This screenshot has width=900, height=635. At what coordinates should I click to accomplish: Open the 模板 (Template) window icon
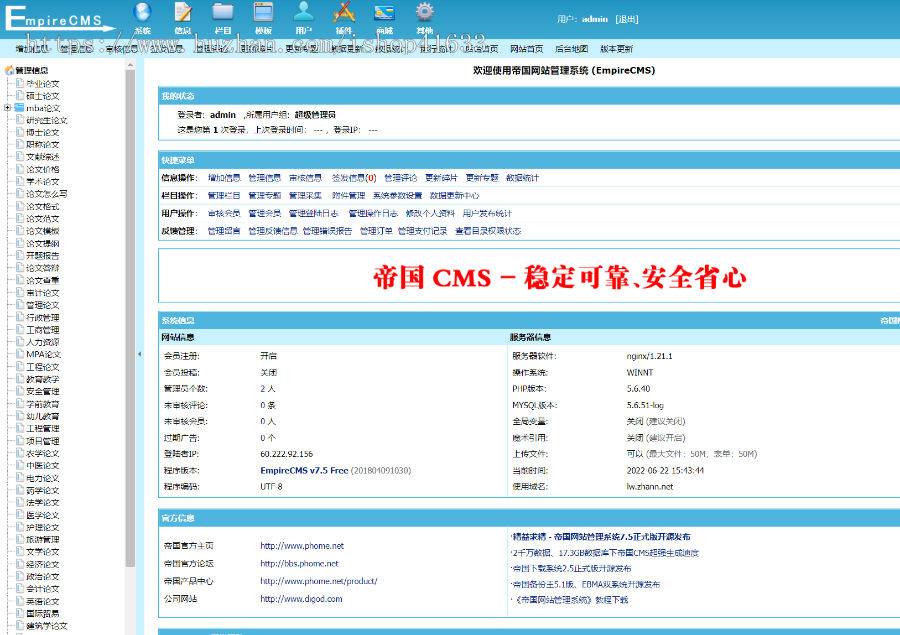click(x=263, y=13)
